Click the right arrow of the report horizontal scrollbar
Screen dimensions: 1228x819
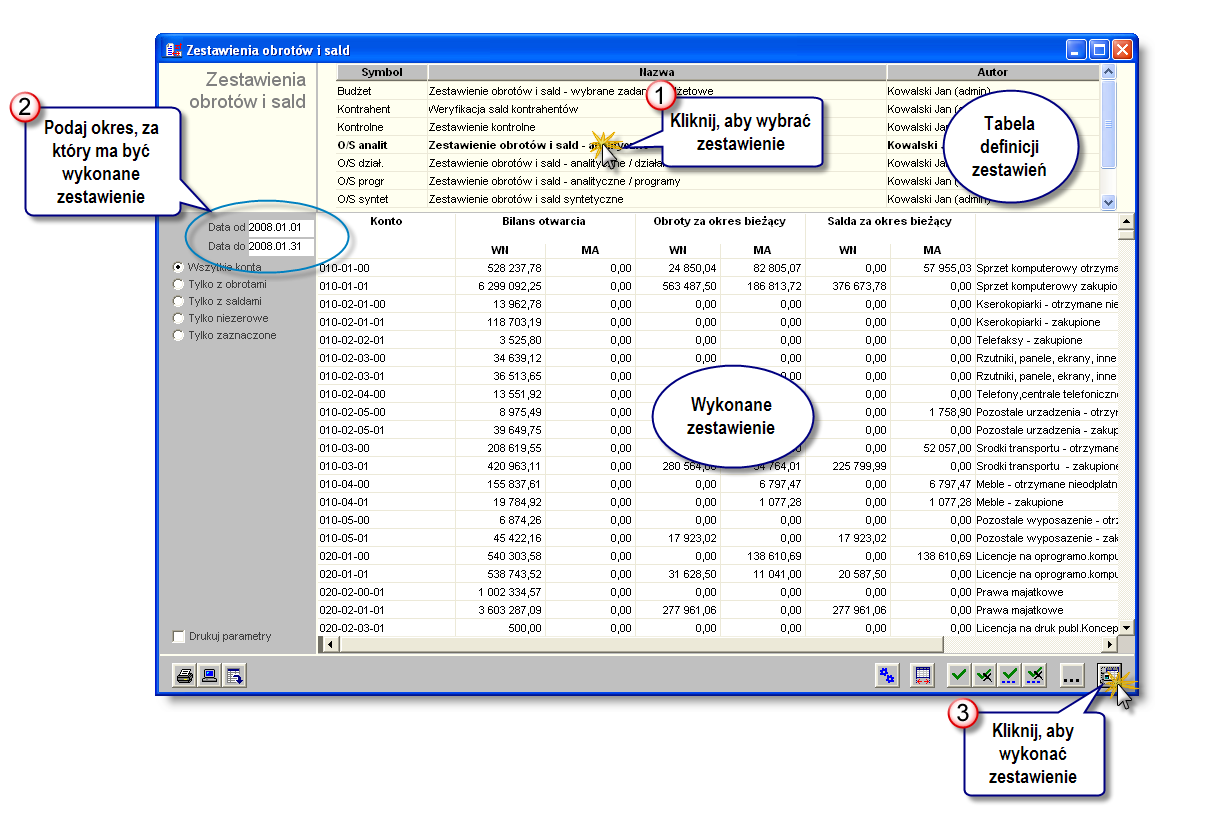tap(1110, 644)
